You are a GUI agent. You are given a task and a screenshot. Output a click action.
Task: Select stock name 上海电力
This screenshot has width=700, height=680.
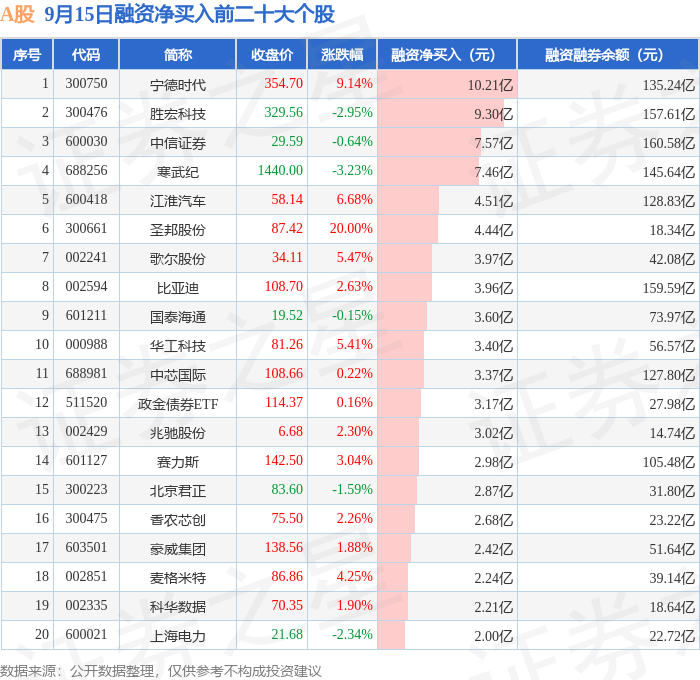(x=178, y=636)
